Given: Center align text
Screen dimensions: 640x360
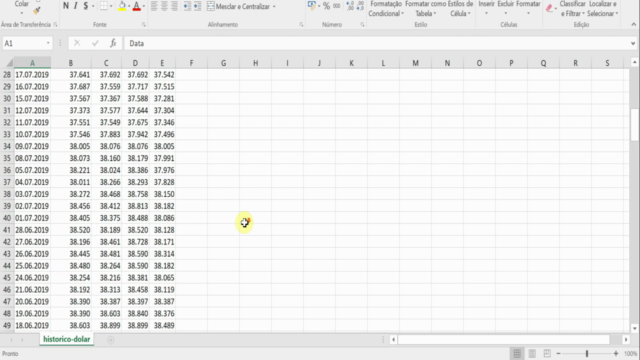Looking at the screenshot, I should coord(164,6).
